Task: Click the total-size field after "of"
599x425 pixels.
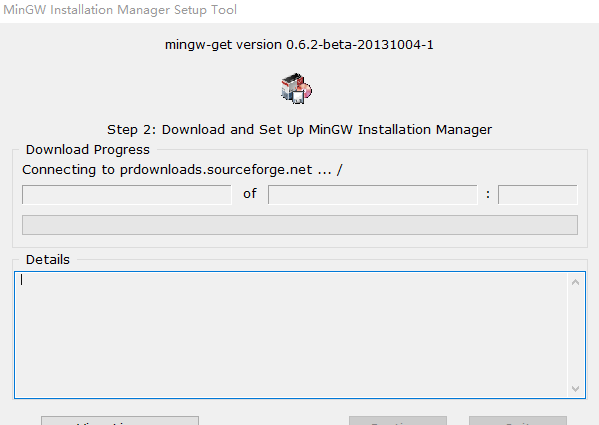Action: 372,195
